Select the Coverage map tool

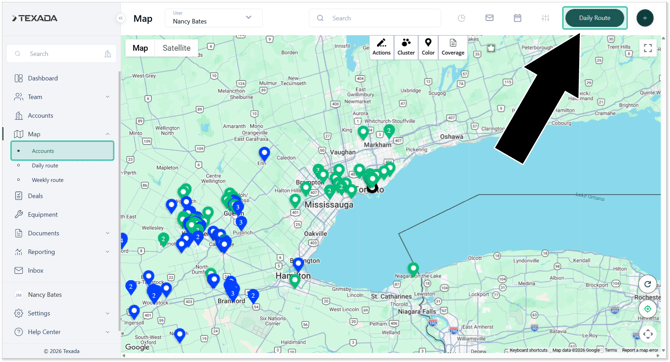click(453, 47)
